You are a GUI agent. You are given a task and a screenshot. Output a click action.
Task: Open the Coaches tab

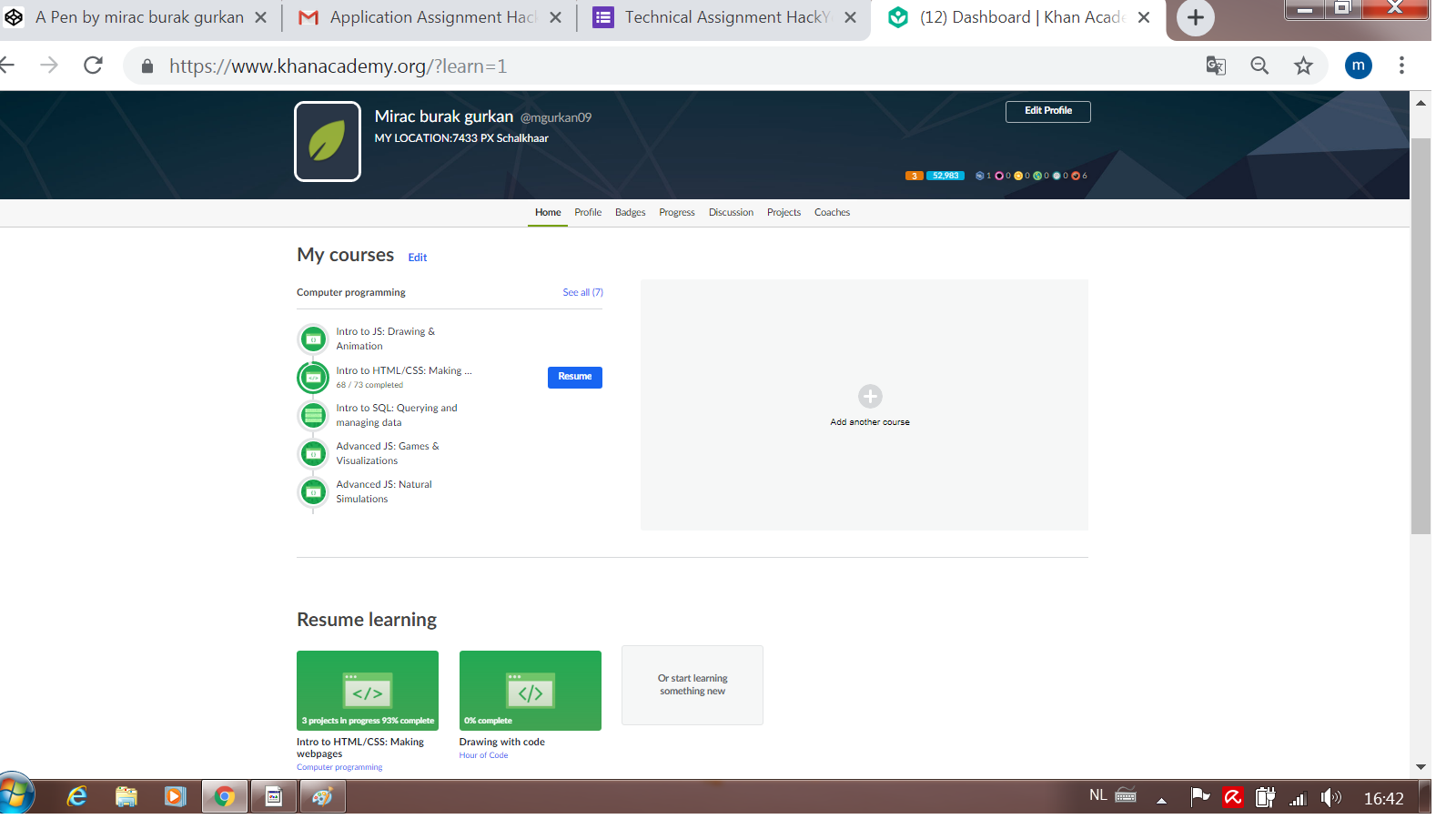pyautogui.click(x=832, y=213)
